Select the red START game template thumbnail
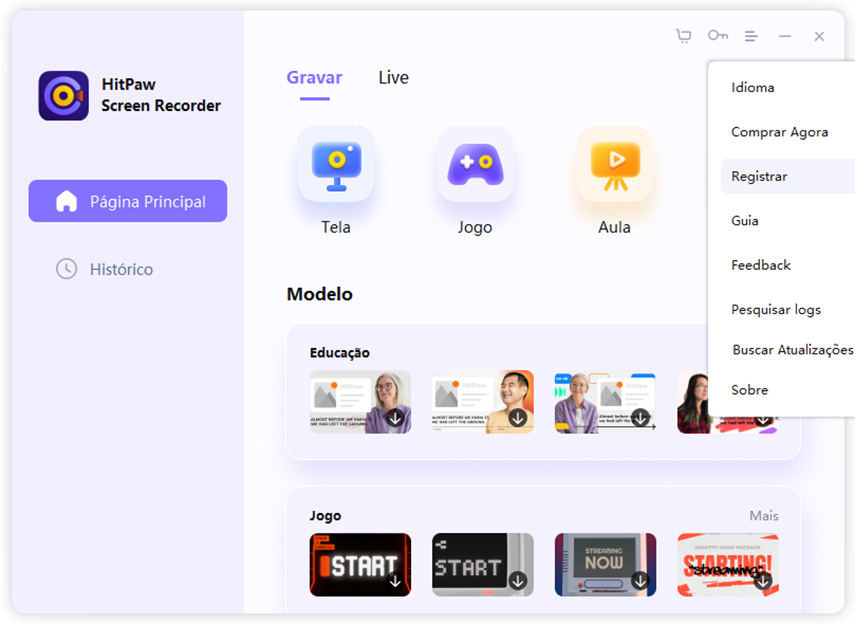The height and width of the screenshot is (624, 855). point(360,565)
